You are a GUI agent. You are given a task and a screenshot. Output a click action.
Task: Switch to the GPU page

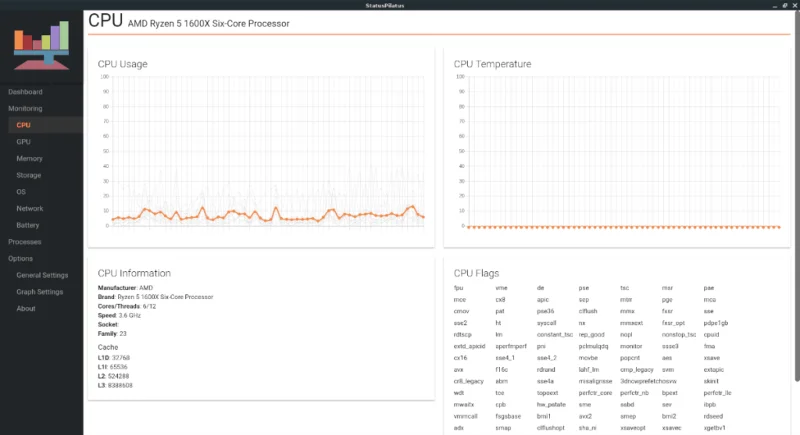click(23, 142)
